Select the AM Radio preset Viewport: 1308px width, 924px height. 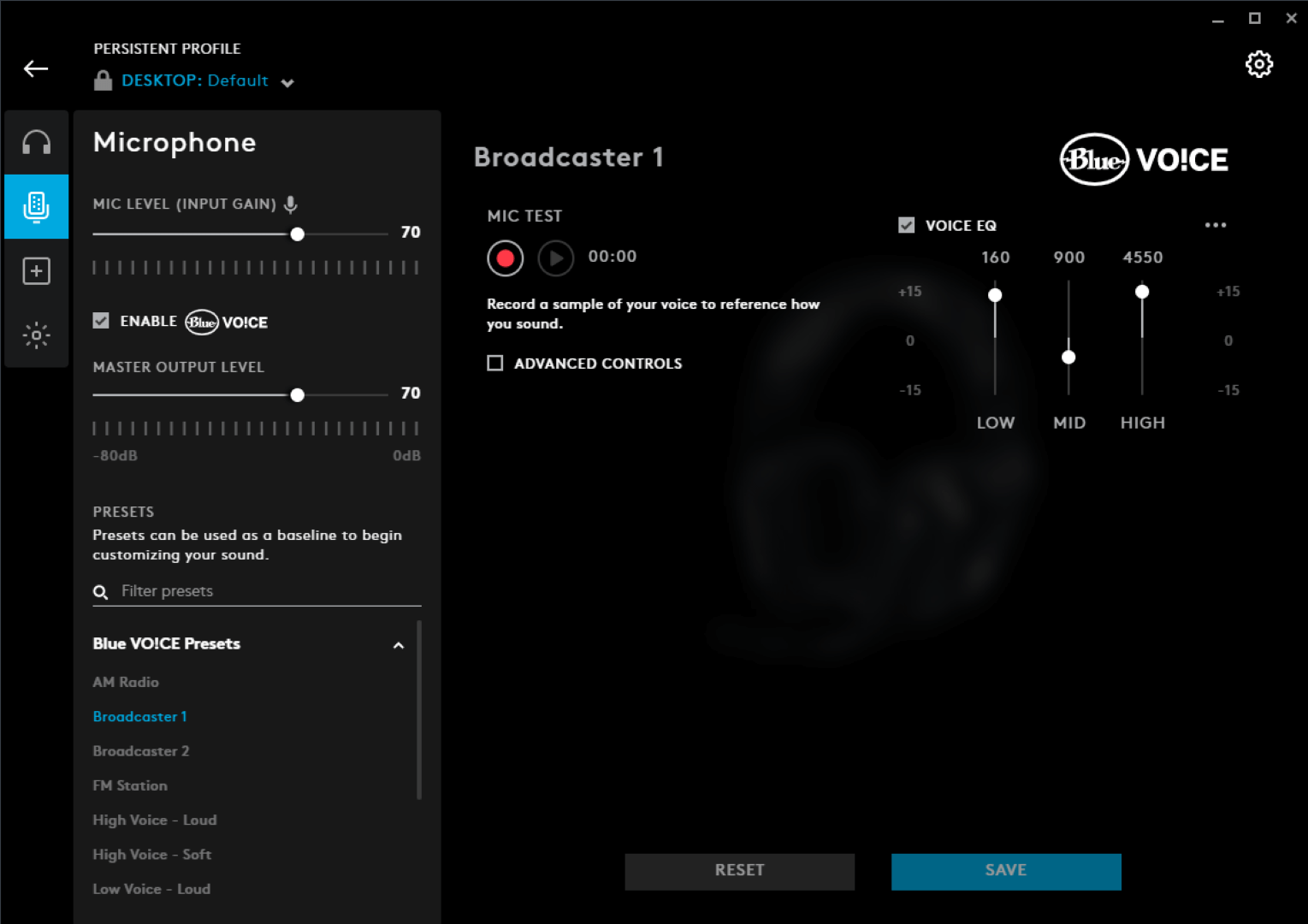pyautogui.click(x=126, y=682)
